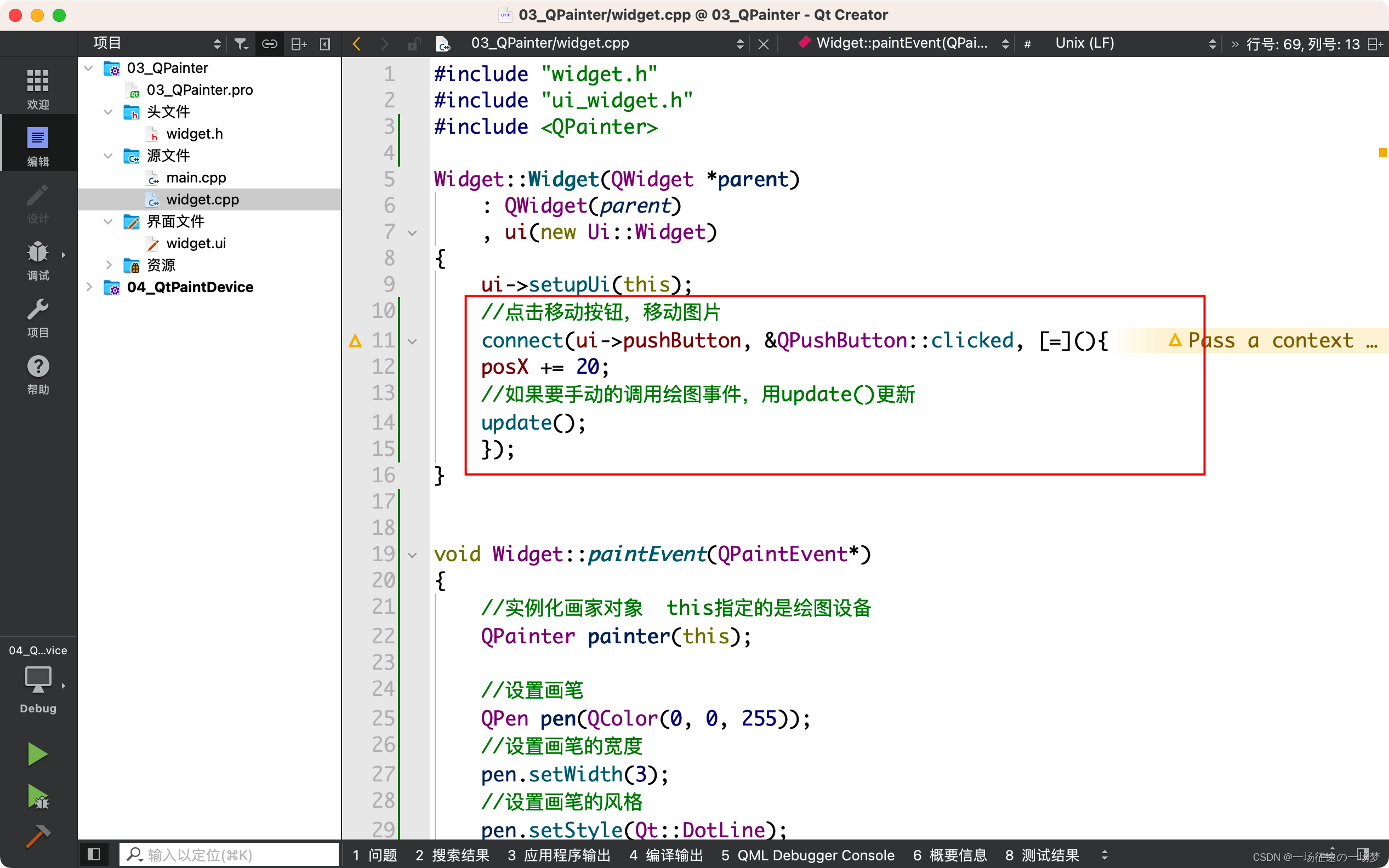
Task: Toggle synchronize with editor link icon
Action: [x=269, y=44]
